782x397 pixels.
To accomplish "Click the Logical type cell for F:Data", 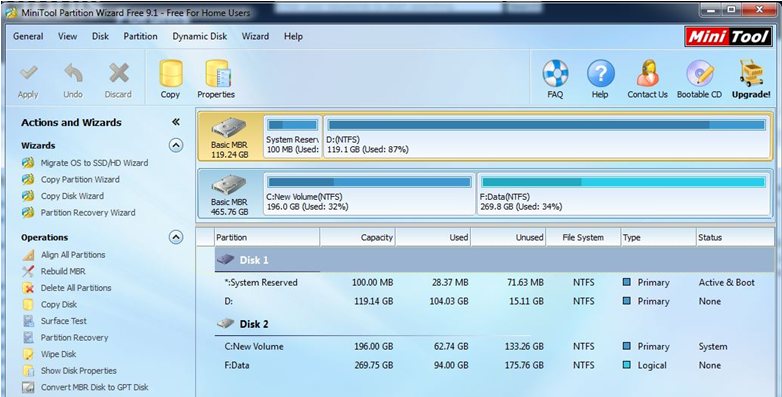I will 652,366.
